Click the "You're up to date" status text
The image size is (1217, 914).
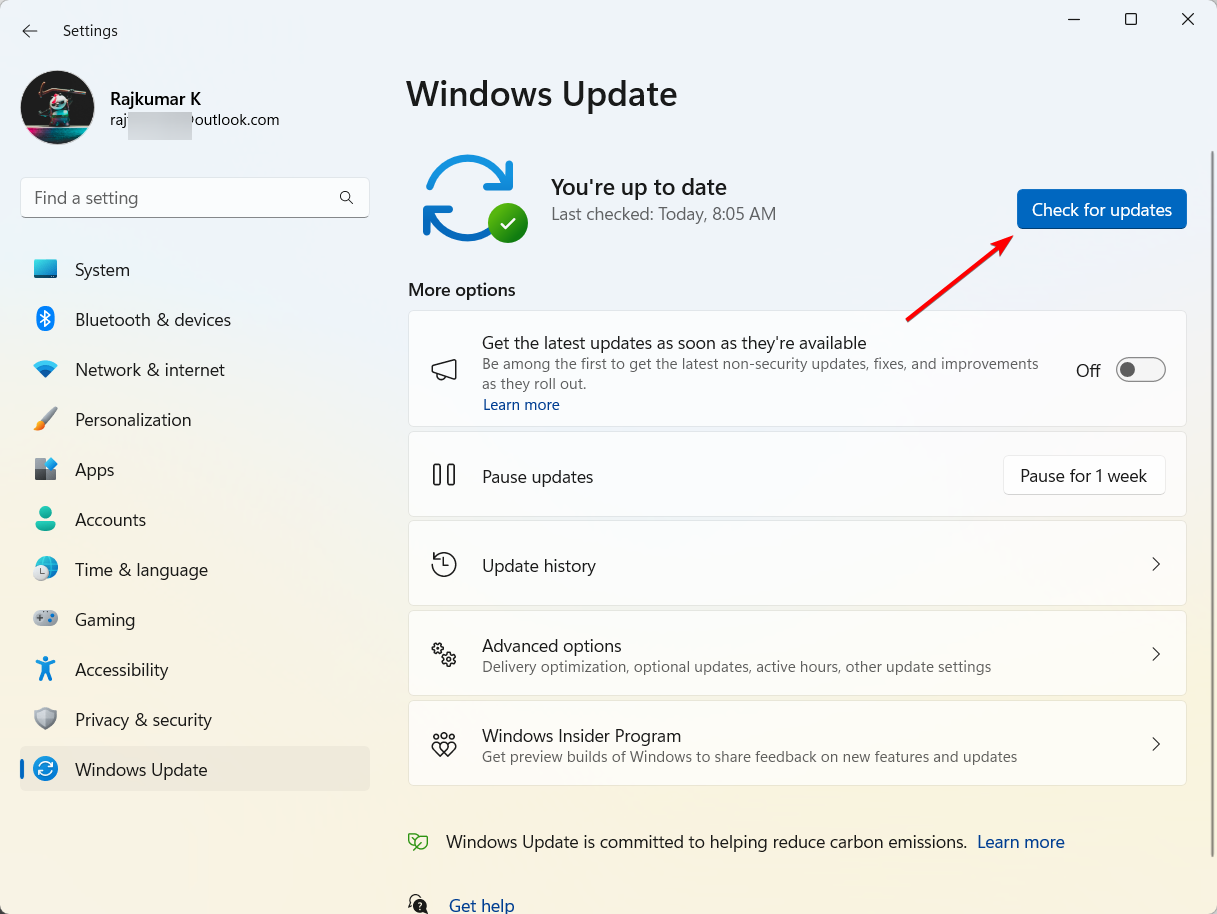(639, 187)
